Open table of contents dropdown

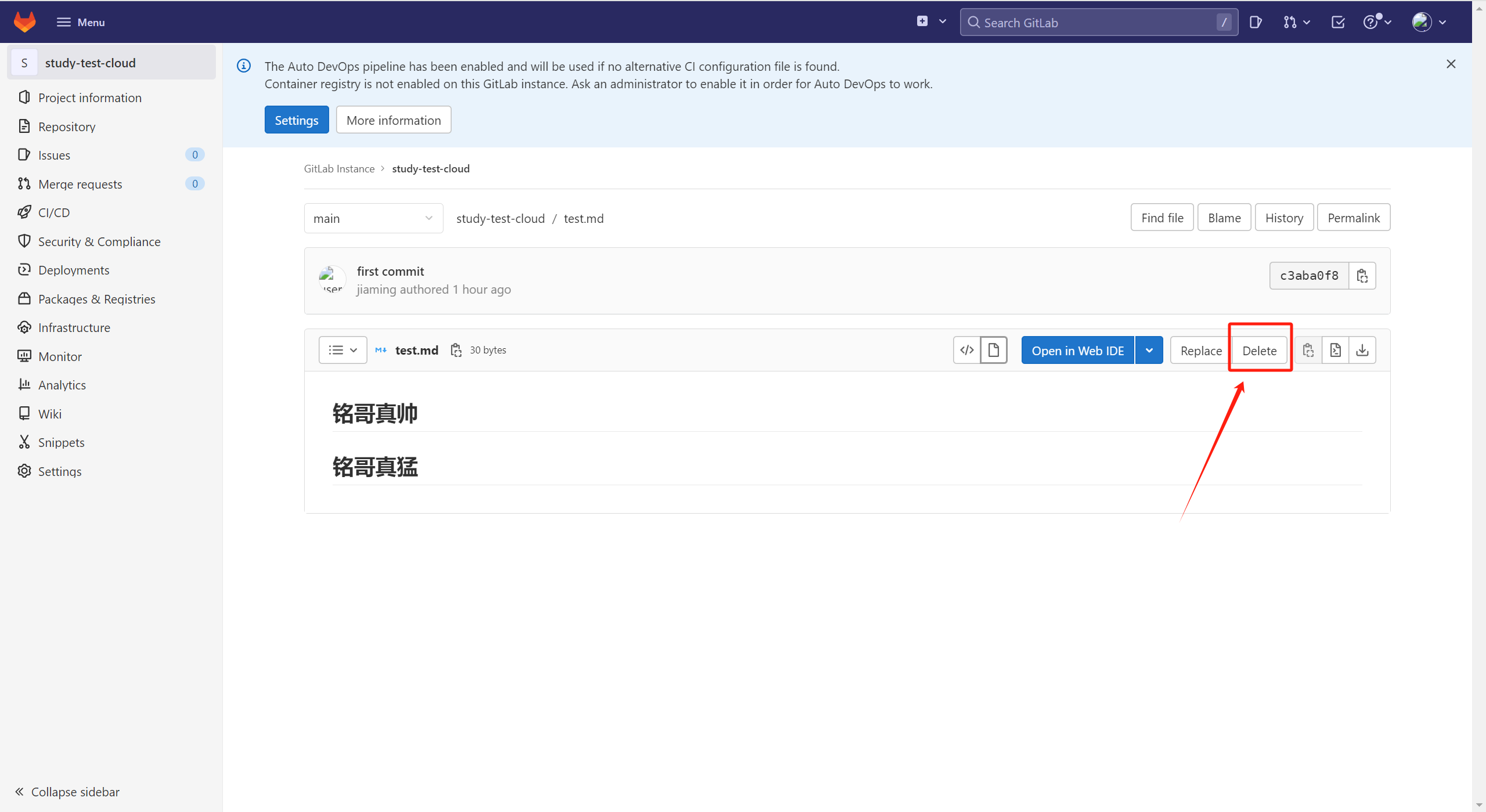point(342,350)
